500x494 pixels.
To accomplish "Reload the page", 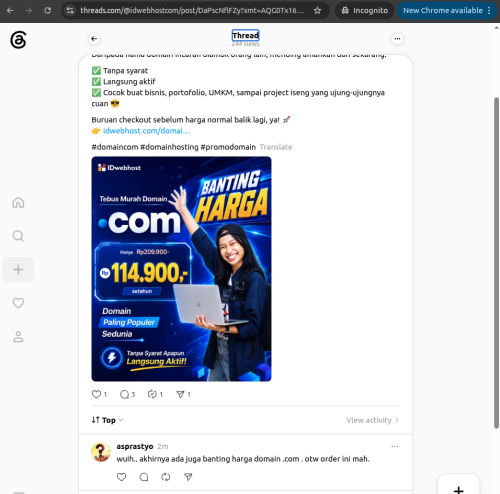I will [x=48, y=11].
